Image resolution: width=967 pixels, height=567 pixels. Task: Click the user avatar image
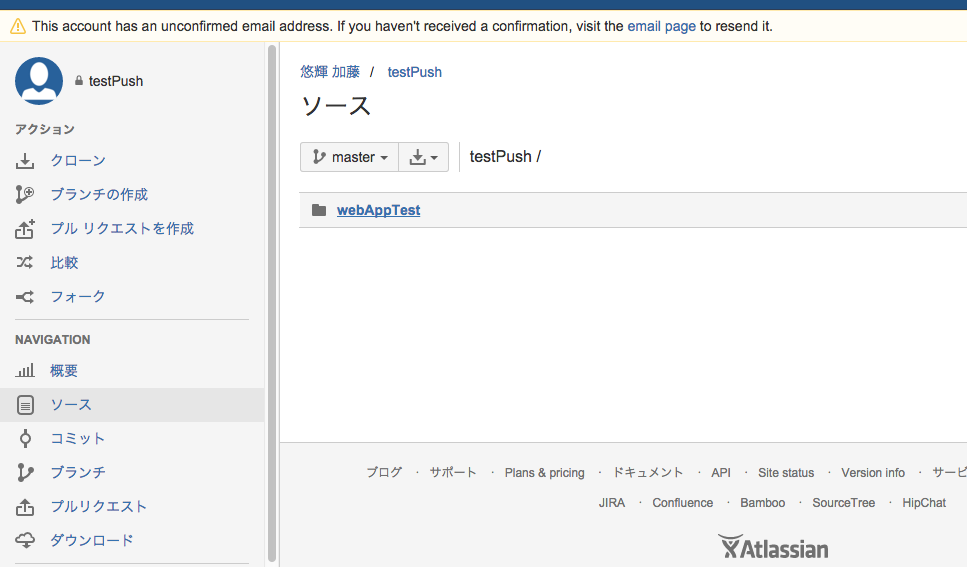39,81
